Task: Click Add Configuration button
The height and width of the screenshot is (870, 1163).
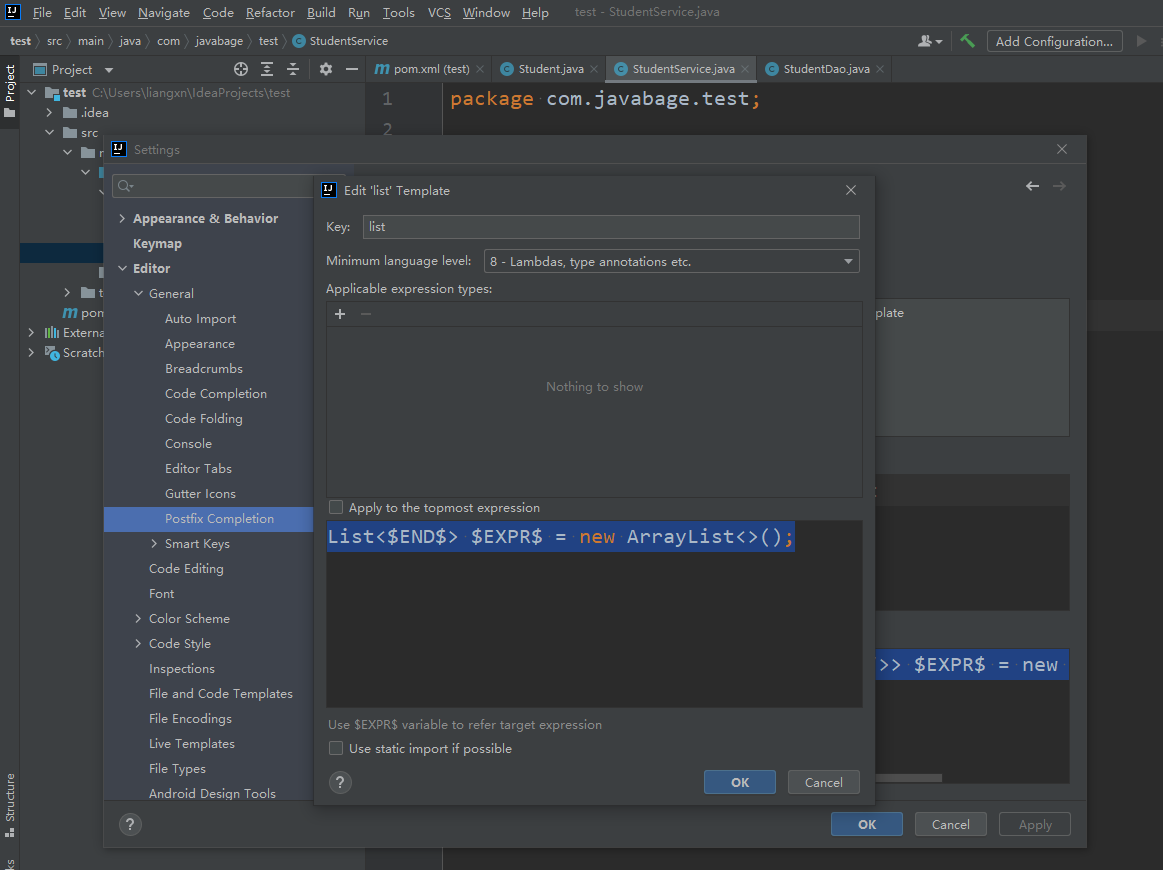Action: (x=1054, y=41)
